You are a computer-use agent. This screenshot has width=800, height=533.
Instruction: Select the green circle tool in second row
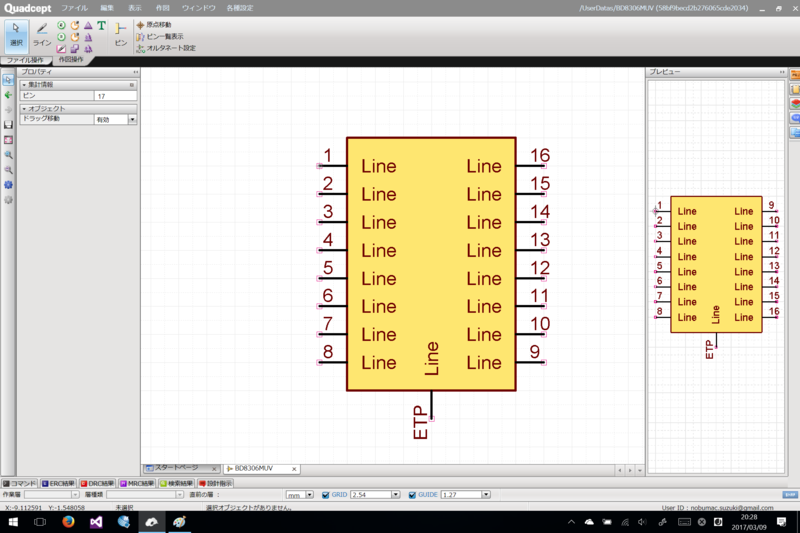pos(61,37)
